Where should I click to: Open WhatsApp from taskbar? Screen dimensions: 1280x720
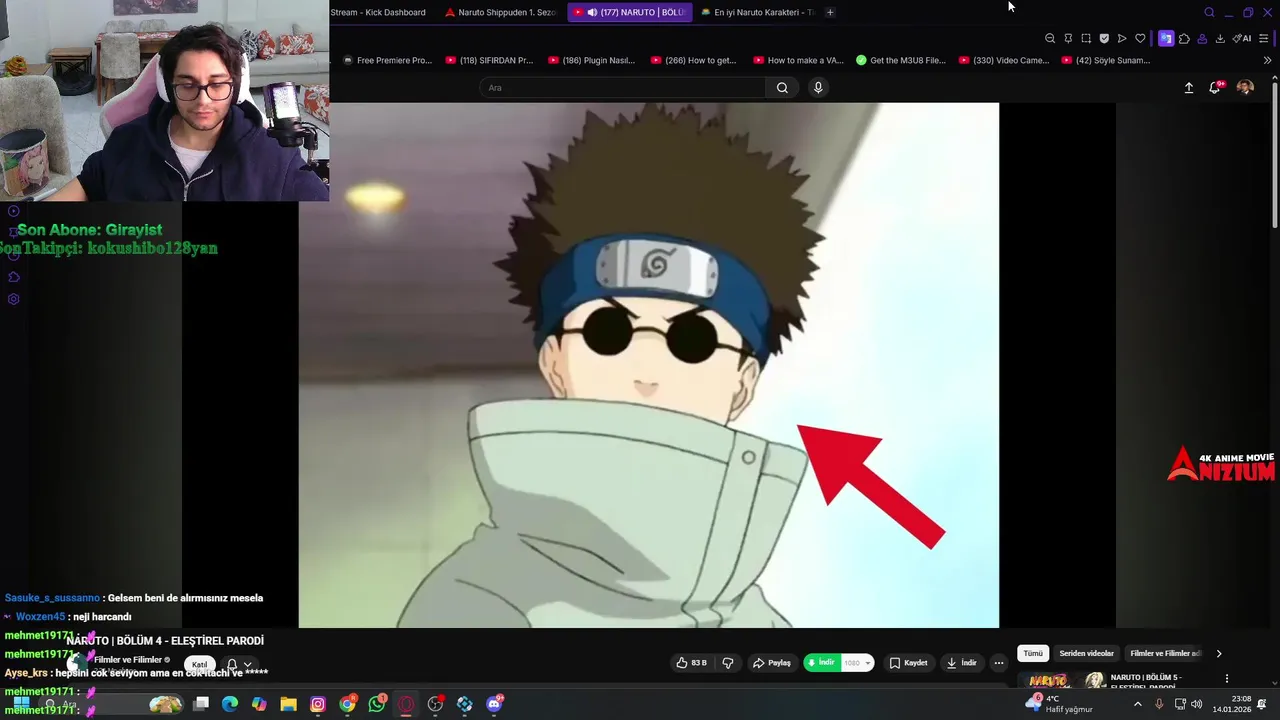[377, 704]
